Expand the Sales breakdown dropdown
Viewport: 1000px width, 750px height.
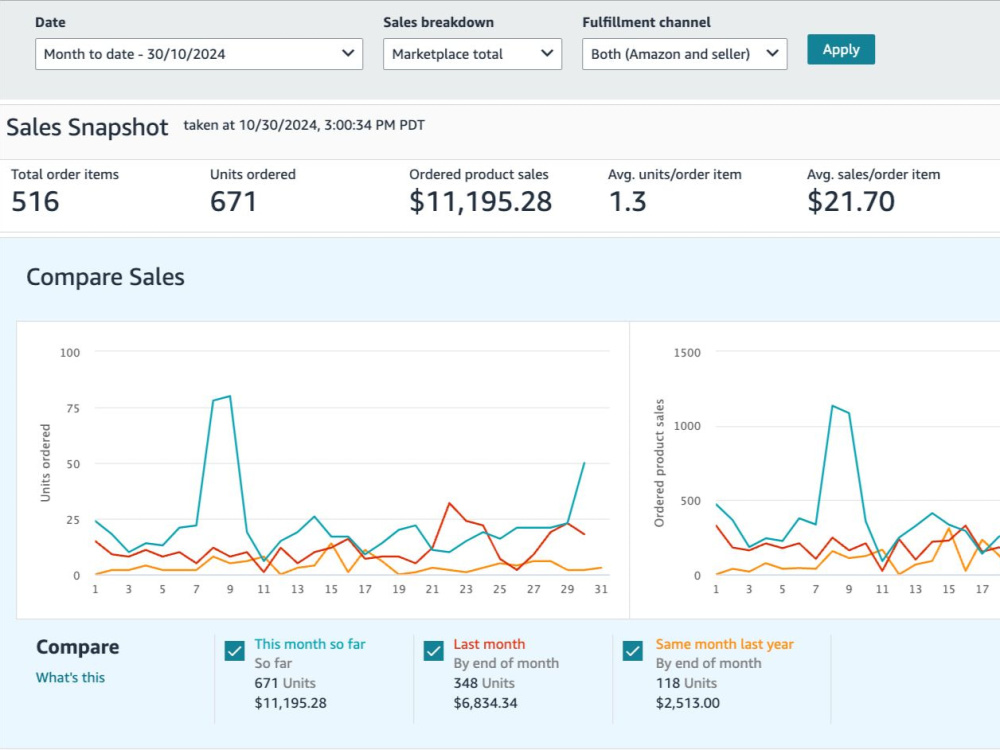coord(472,54)
